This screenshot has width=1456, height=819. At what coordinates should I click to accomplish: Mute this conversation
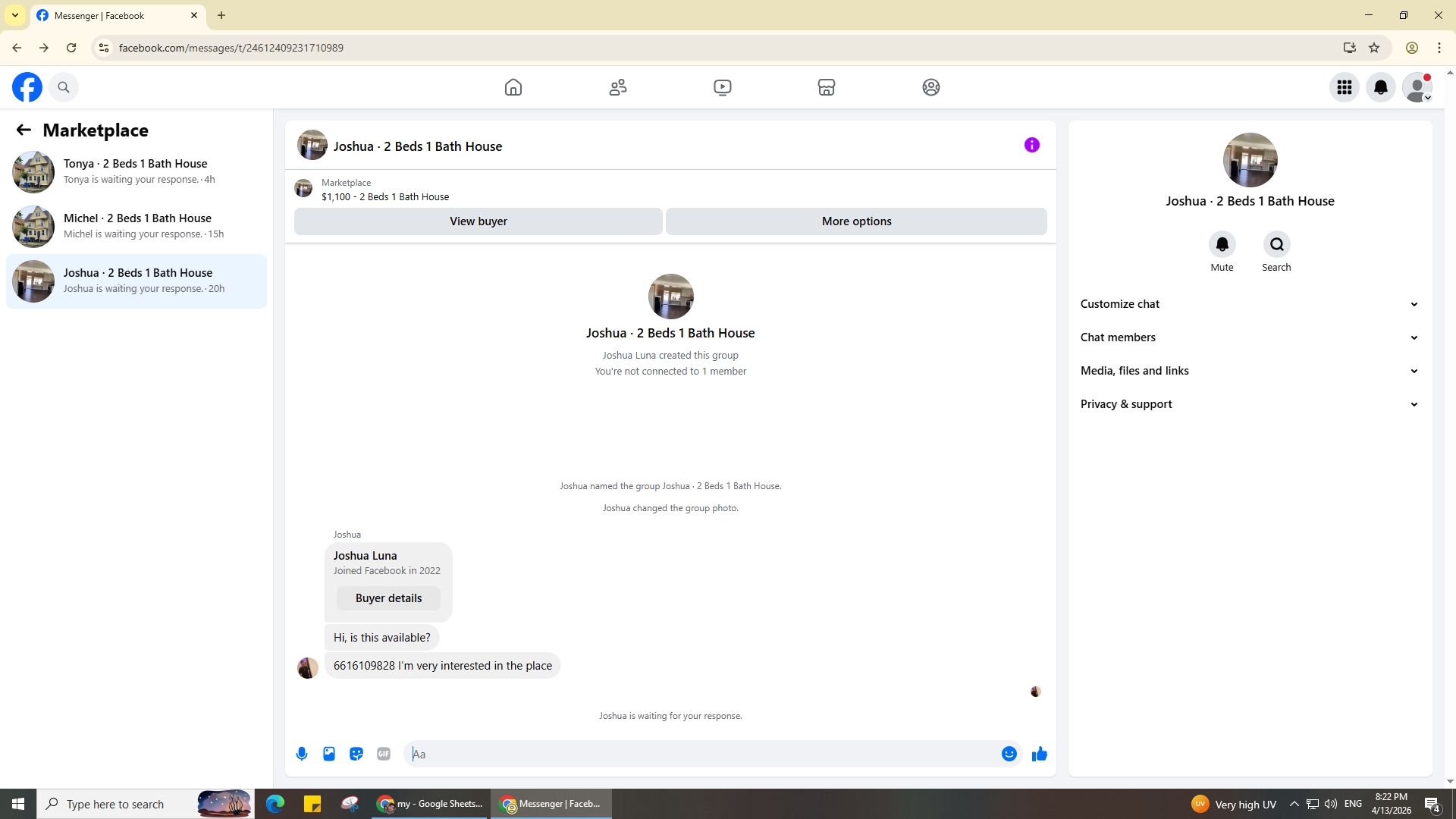pyautogui.click(x=1222, y=244)
